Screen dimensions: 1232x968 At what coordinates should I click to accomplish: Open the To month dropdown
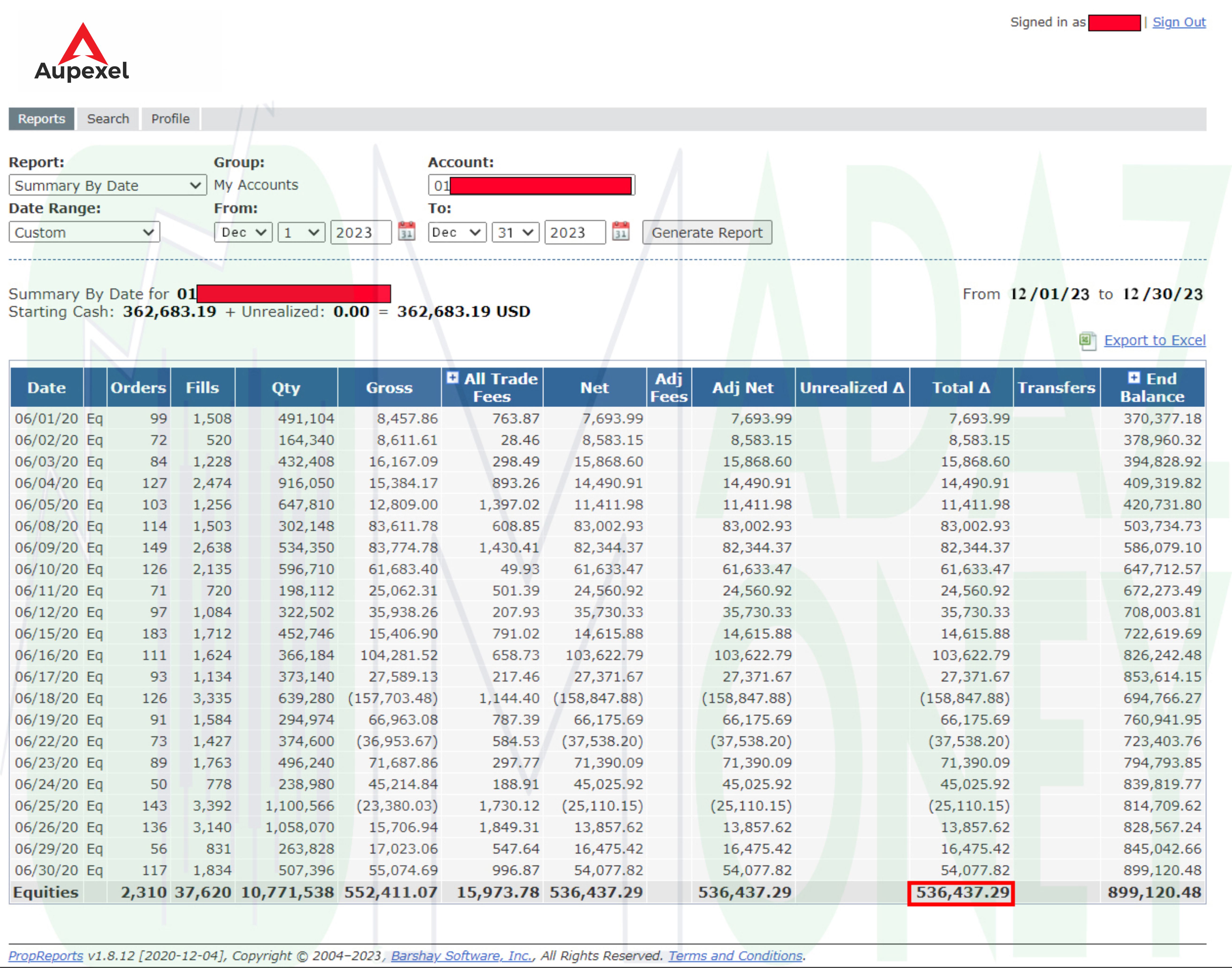(457, 232)
